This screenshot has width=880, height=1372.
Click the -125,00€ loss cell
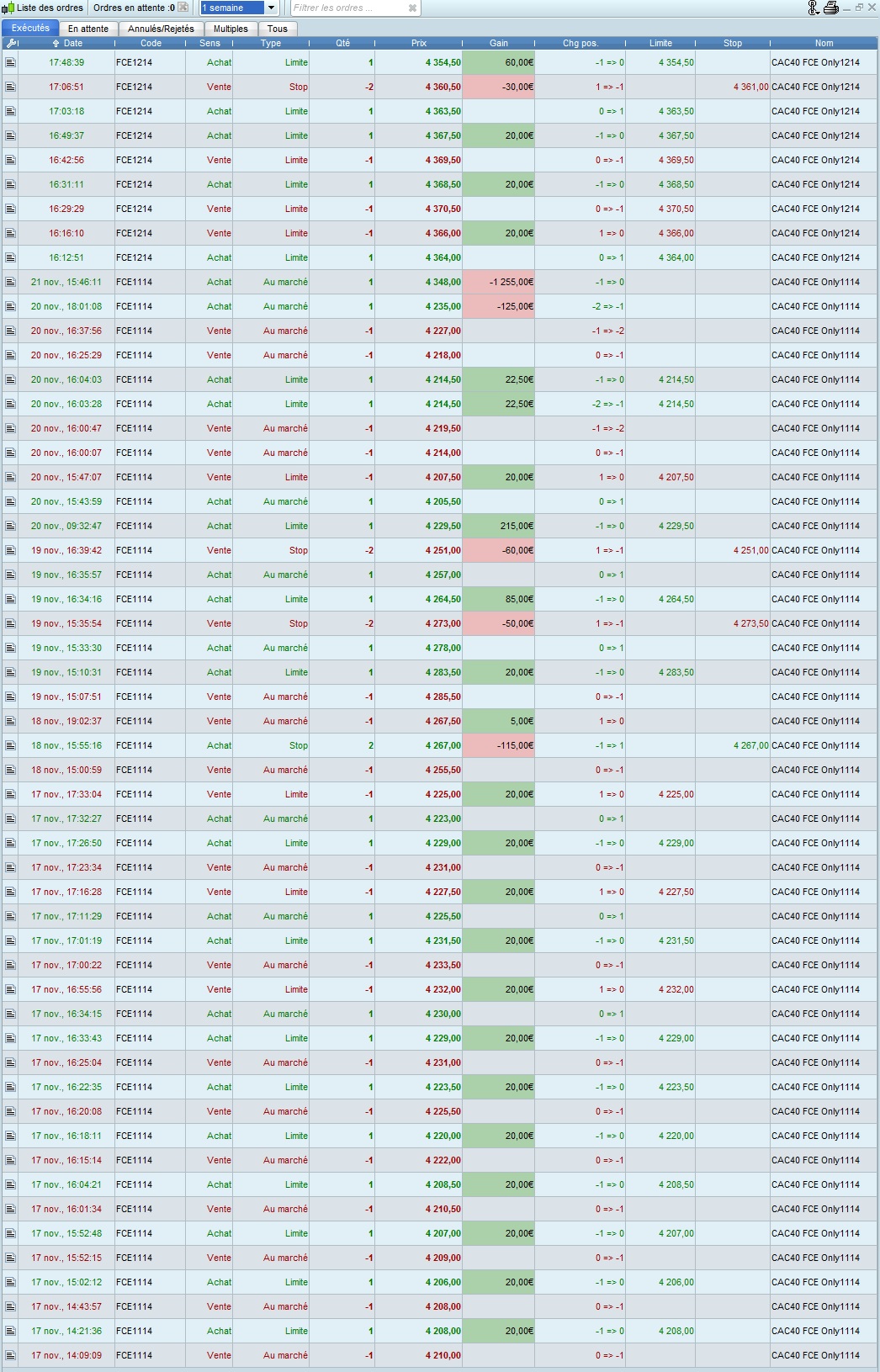(x=499, y=306)
